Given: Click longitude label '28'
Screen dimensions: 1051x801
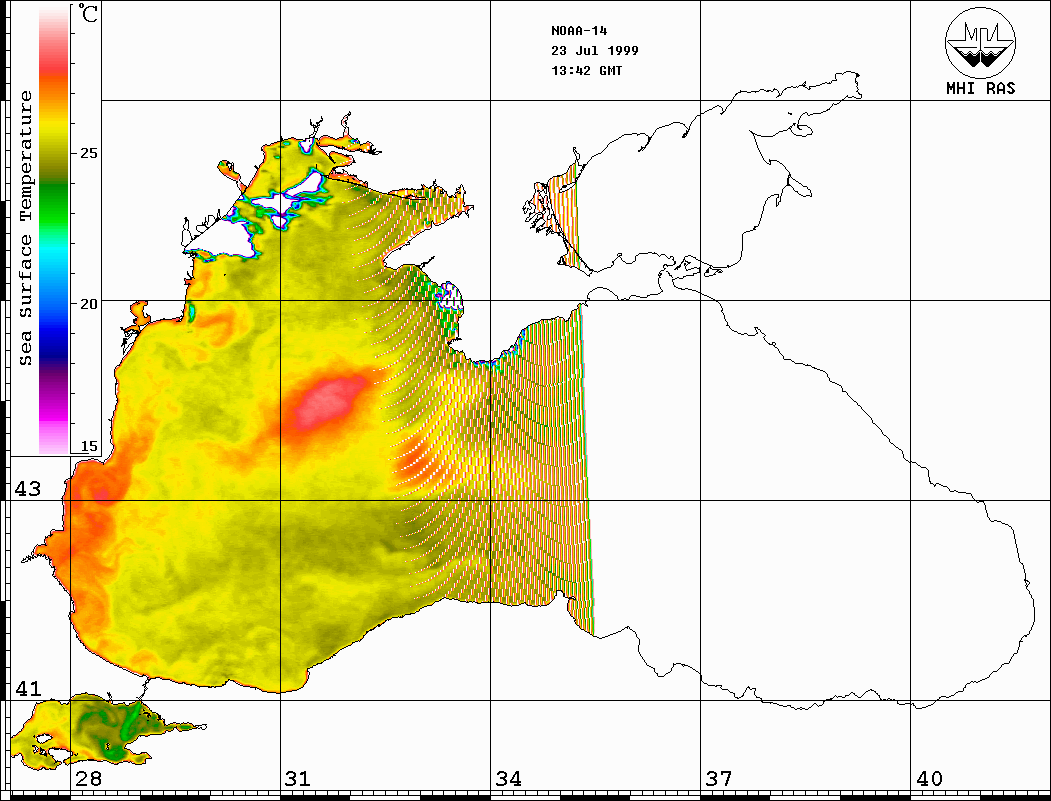Looking at the screenshot, I should click(x=88, y=778).
